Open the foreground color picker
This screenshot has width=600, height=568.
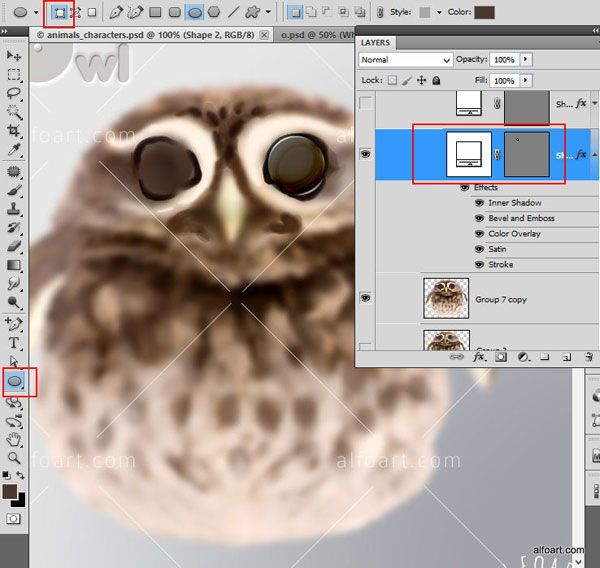9,491
